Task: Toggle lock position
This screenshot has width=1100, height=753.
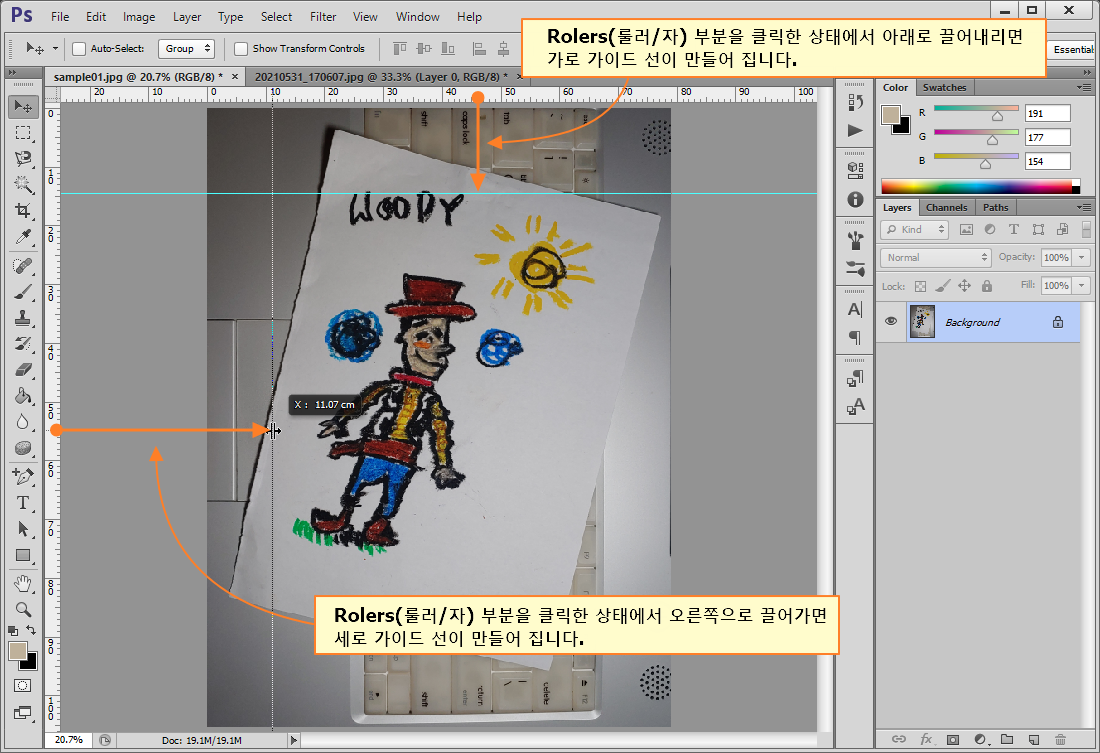Action: [x=965, y=286]
